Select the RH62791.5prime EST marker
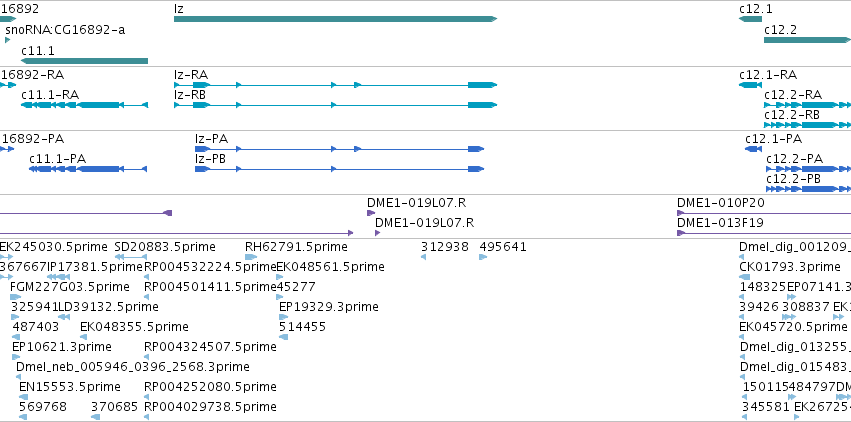This screenshot has width=851, height=422. pos(251,257)
